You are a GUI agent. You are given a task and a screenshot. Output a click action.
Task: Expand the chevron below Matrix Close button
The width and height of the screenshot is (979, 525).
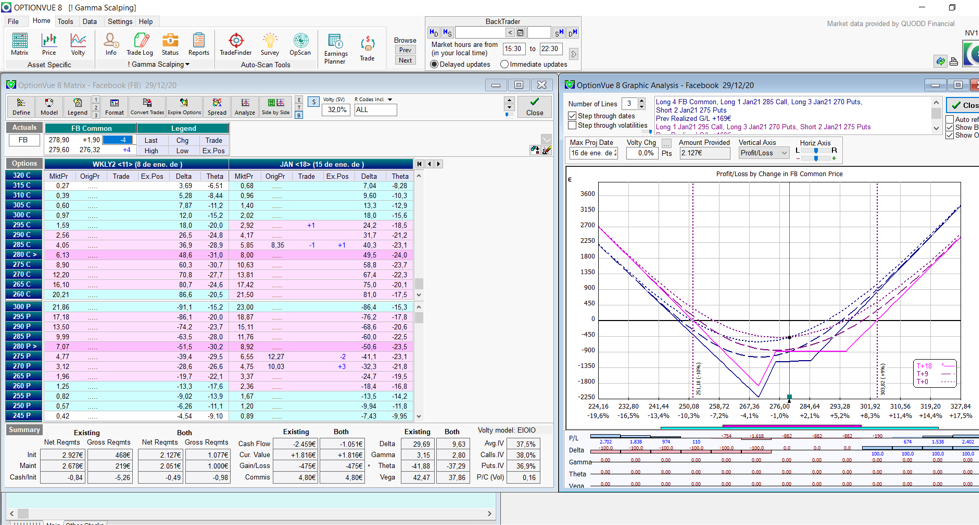[x=546, y=139]
